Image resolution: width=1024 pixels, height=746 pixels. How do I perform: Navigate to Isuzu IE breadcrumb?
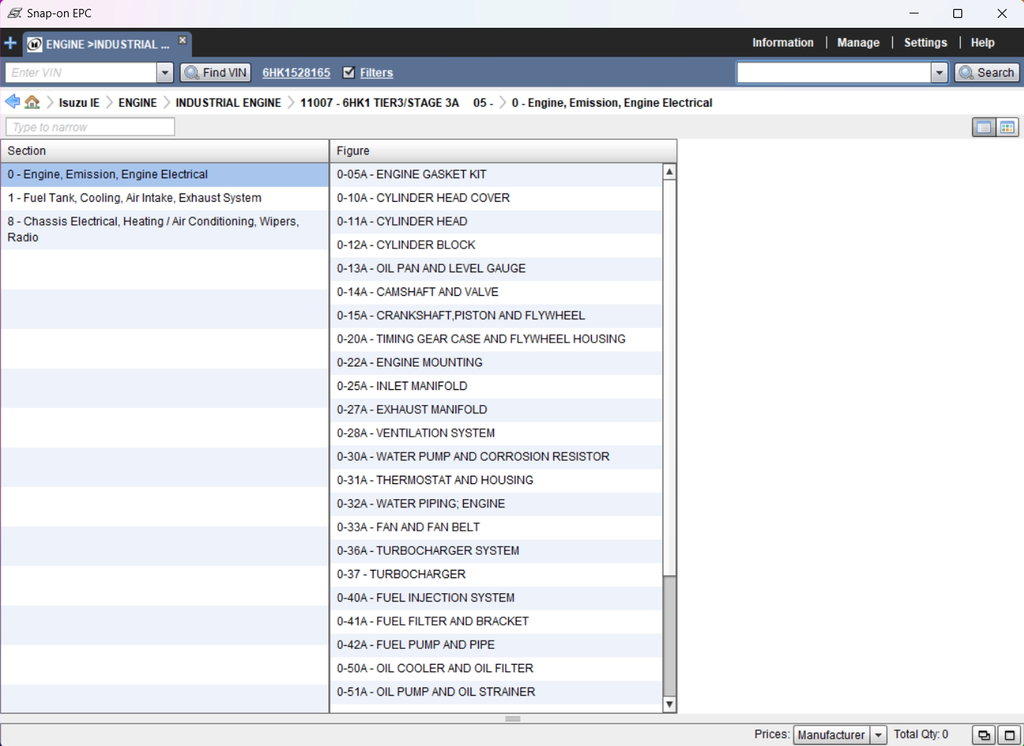pos(79,103)
